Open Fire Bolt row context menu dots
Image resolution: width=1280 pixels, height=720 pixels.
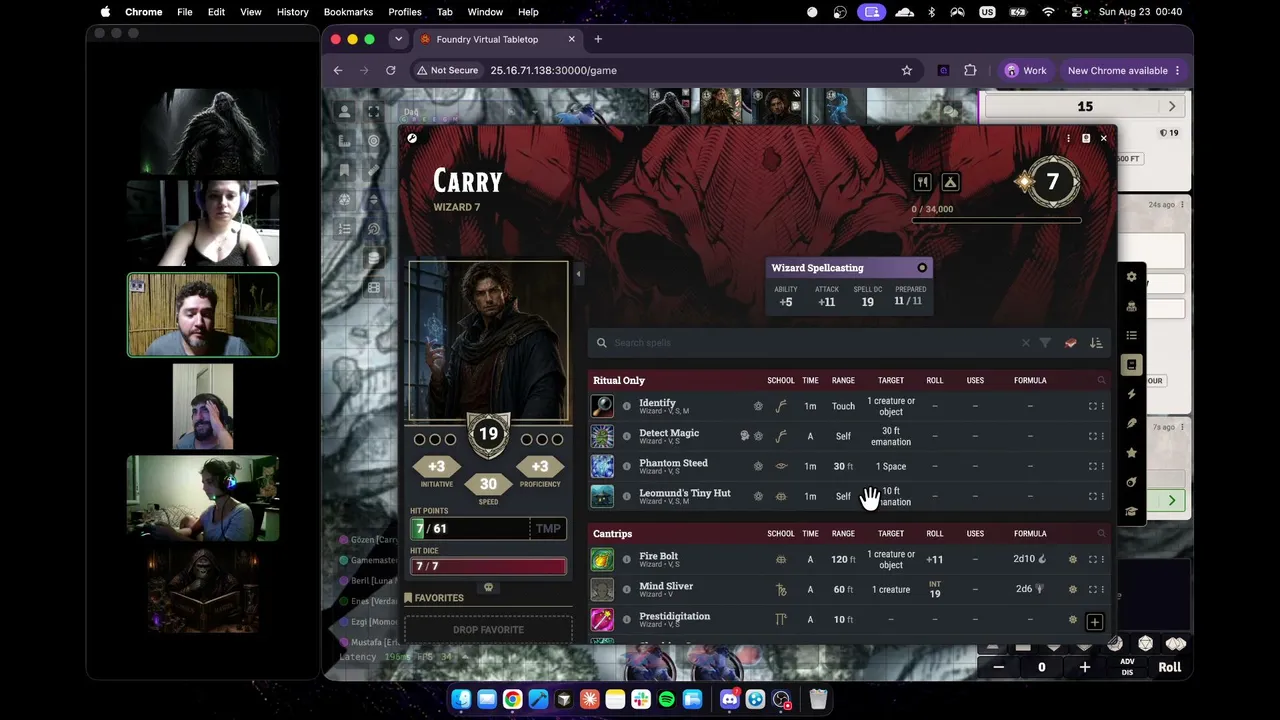pos(1103,559)
